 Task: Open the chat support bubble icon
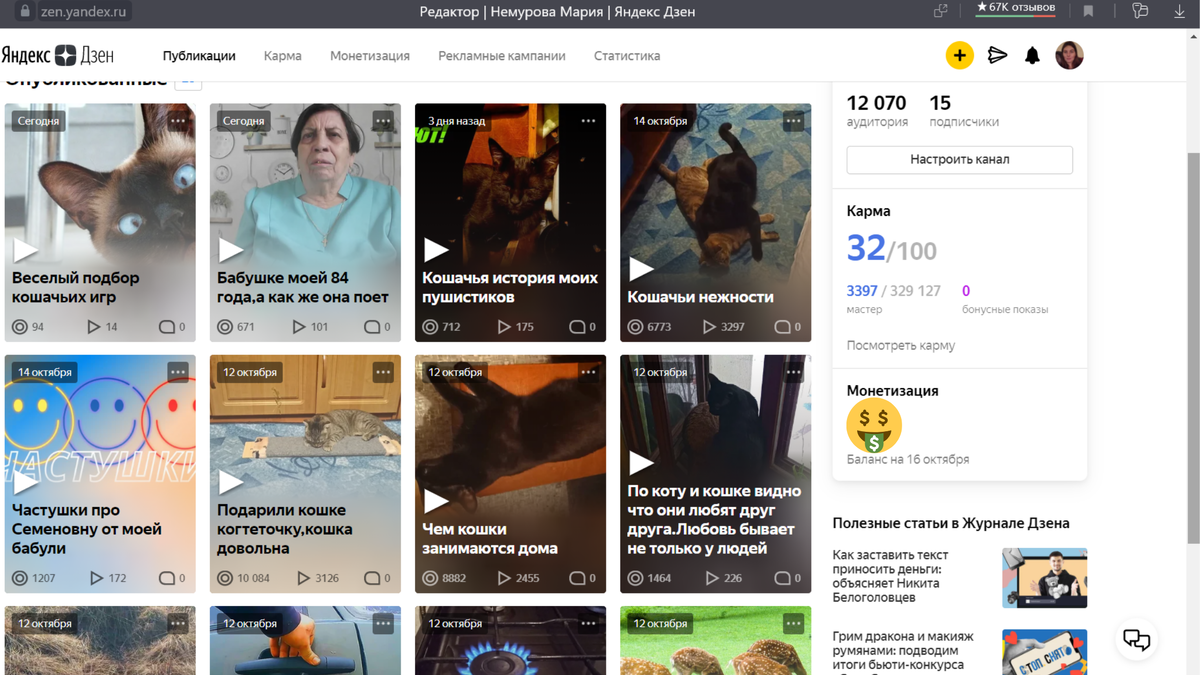coord(1136,640)
